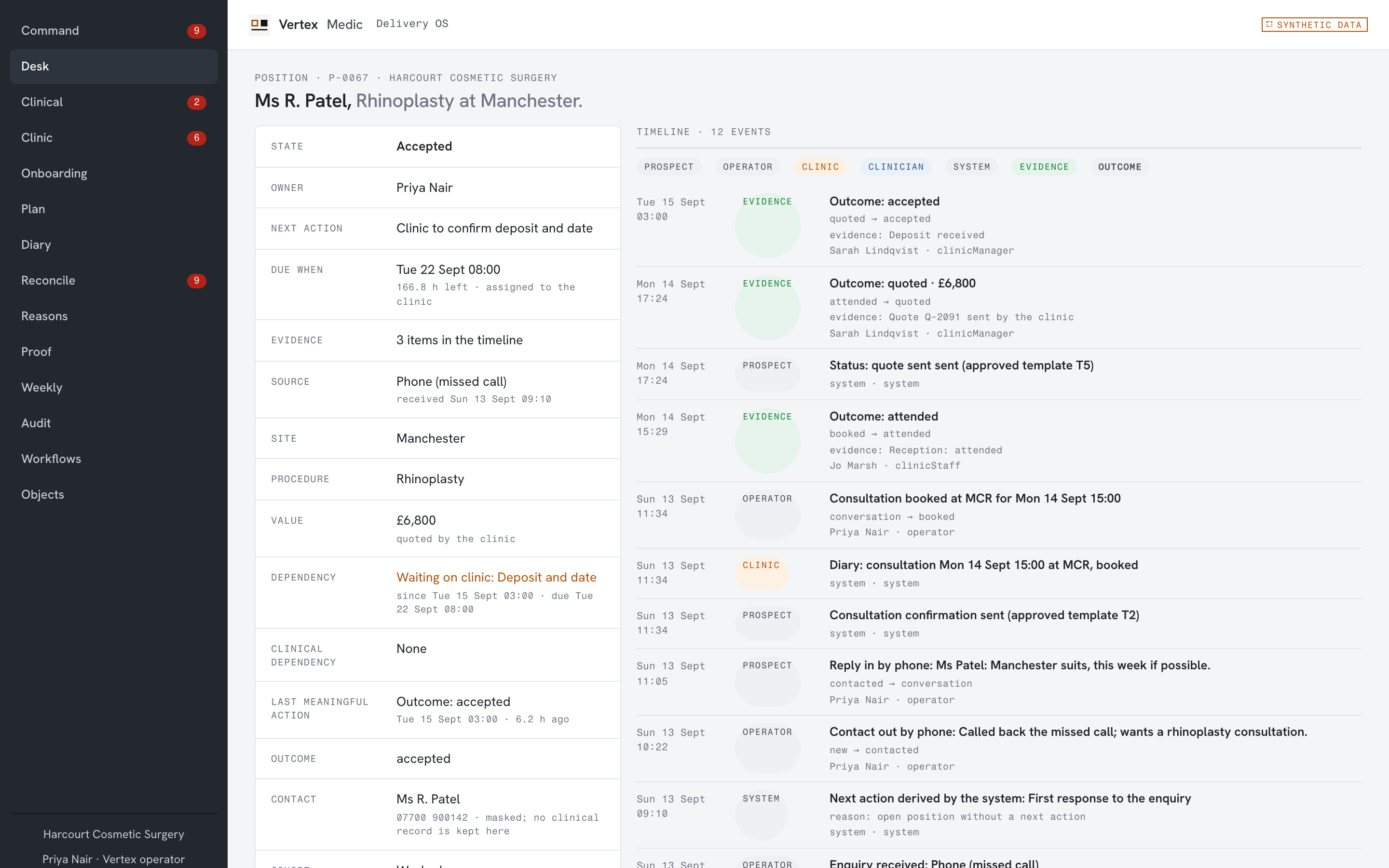Screen dimensions: 1389x868
Task: Click the Vertex Medic logo icon
Action: (259, 24)
